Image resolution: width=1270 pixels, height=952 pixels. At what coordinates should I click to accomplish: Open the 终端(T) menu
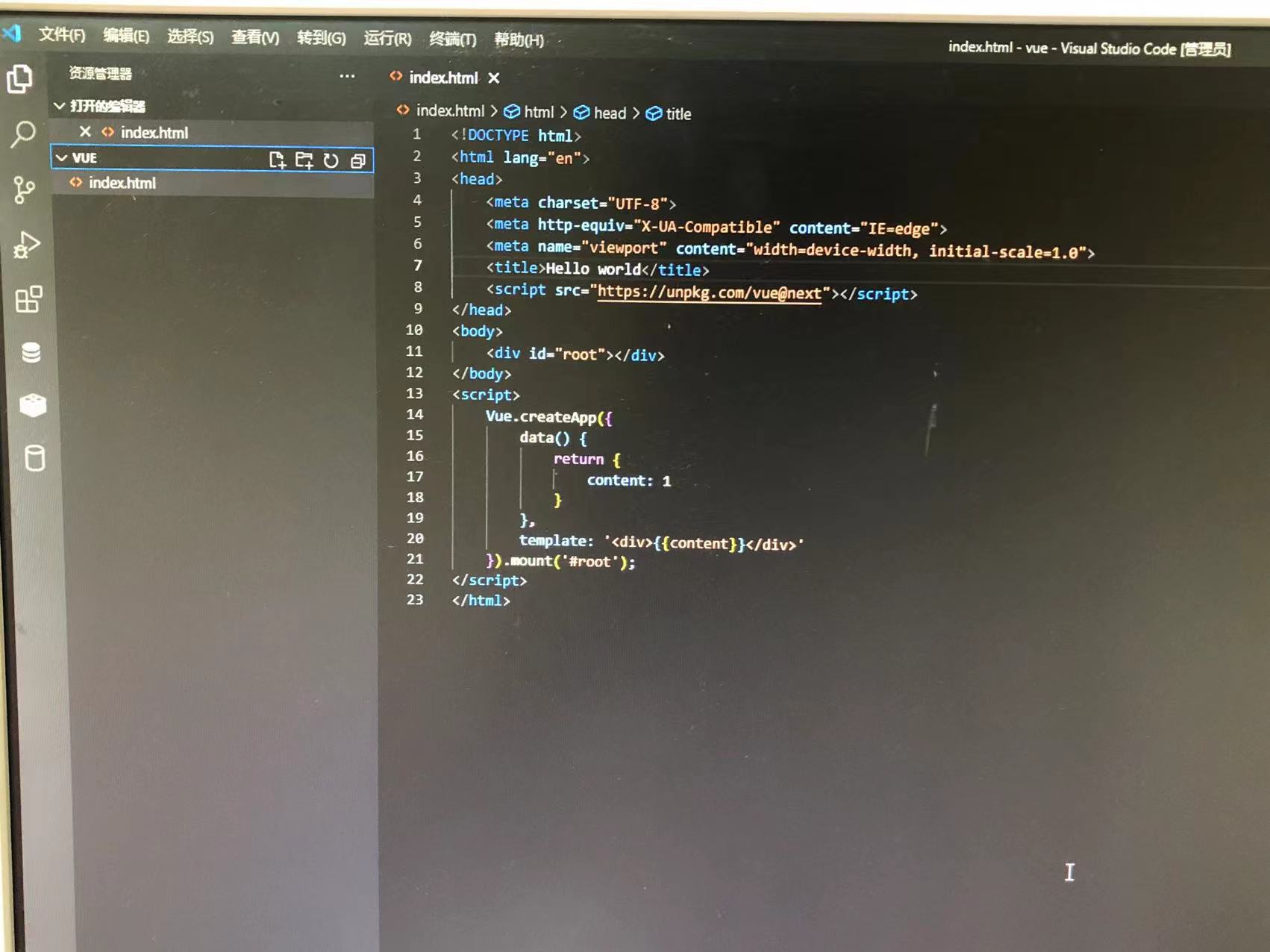pyautogui.click(x=453, y=39)
